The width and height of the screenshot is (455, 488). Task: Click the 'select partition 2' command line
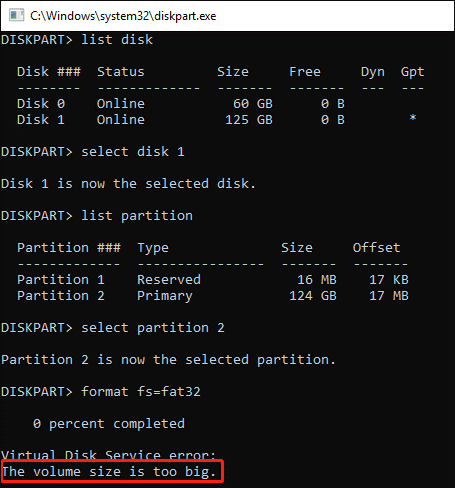113,328
